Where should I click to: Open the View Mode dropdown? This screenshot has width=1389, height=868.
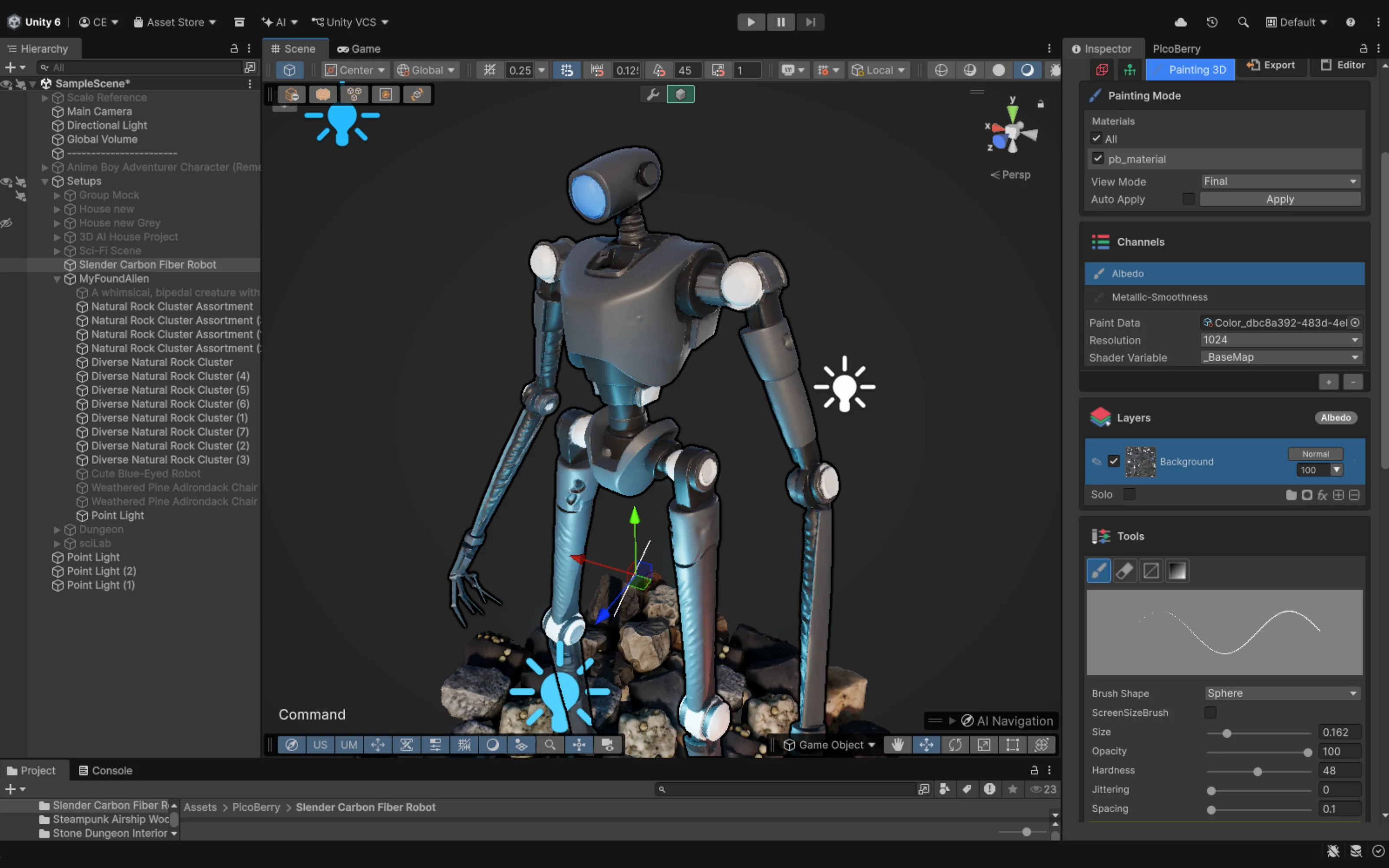pyautogui.click(x=1280, y=181)
